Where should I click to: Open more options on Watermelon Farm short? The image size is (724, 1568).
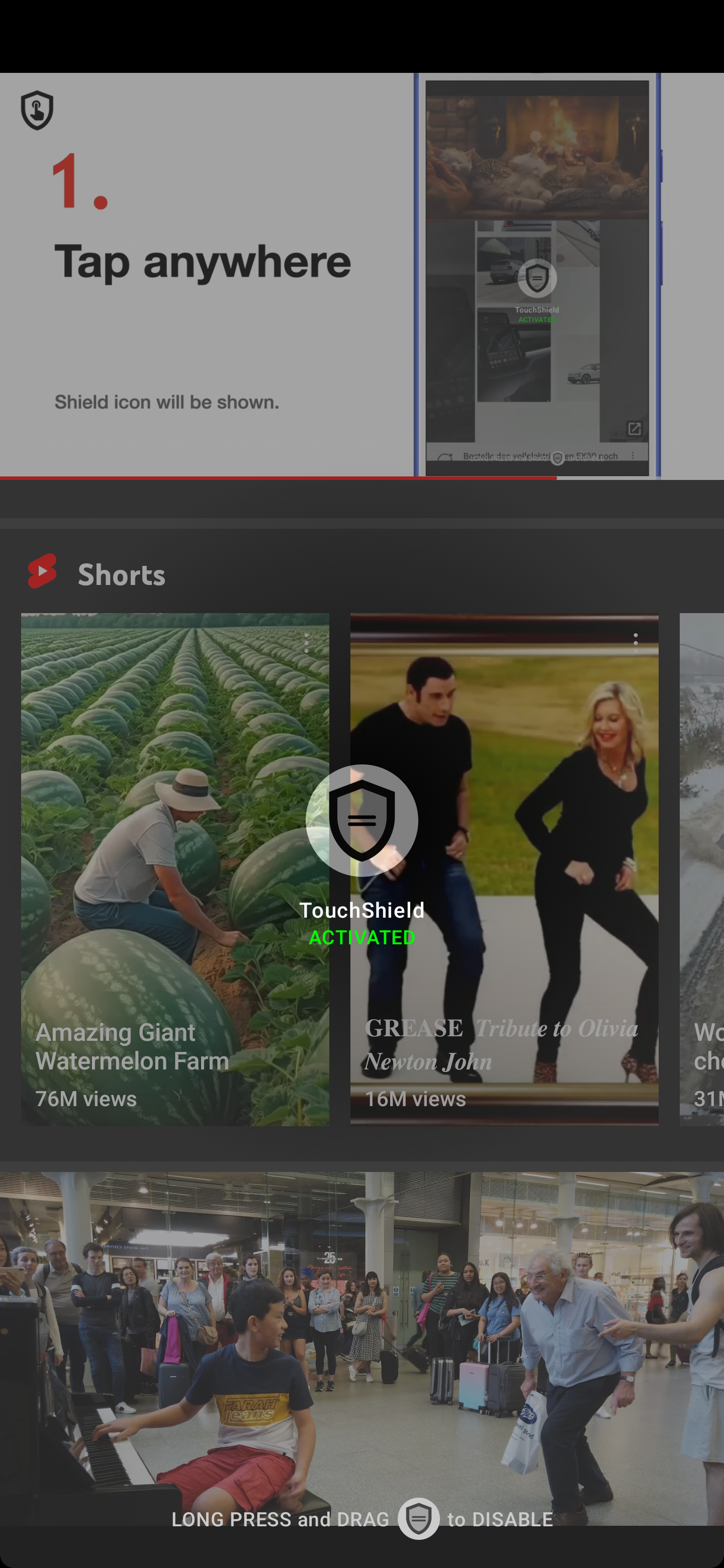tap(306, 643)
